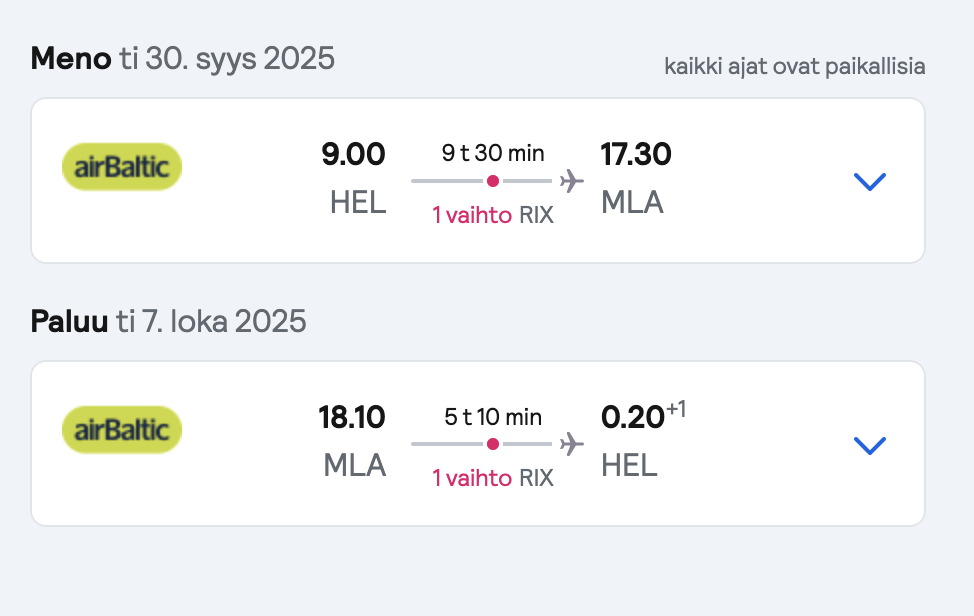Expand the outbound HEL to MLA flight details
Screen dimensions: 974x616
870,181
